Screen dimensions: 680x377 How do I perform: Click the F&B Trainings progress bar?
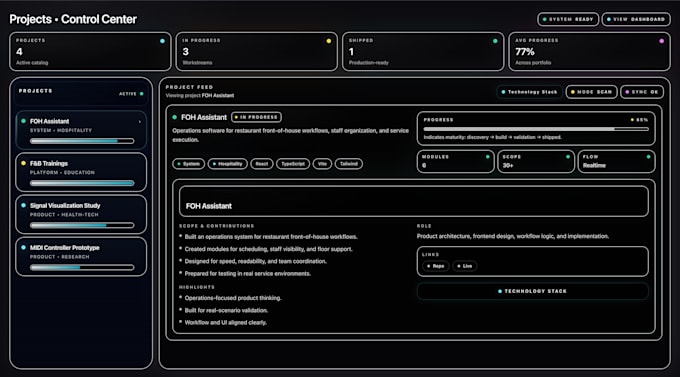pyautogui.click(x=82, y=183)
